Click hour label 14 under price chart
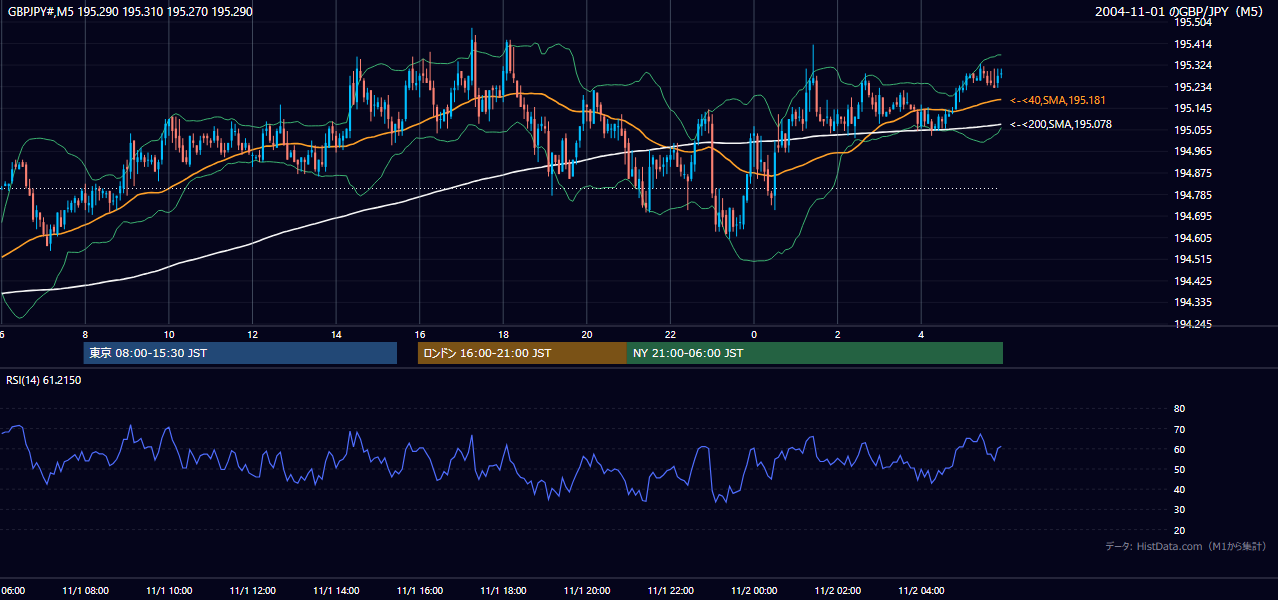1278x600 pixels. [x=337, y=335]
